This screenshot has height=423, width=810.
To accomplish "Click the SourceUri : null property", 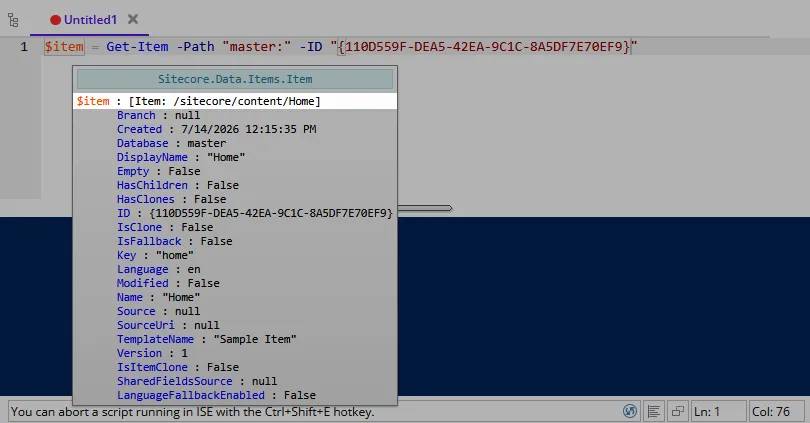I will coord(168,325).
